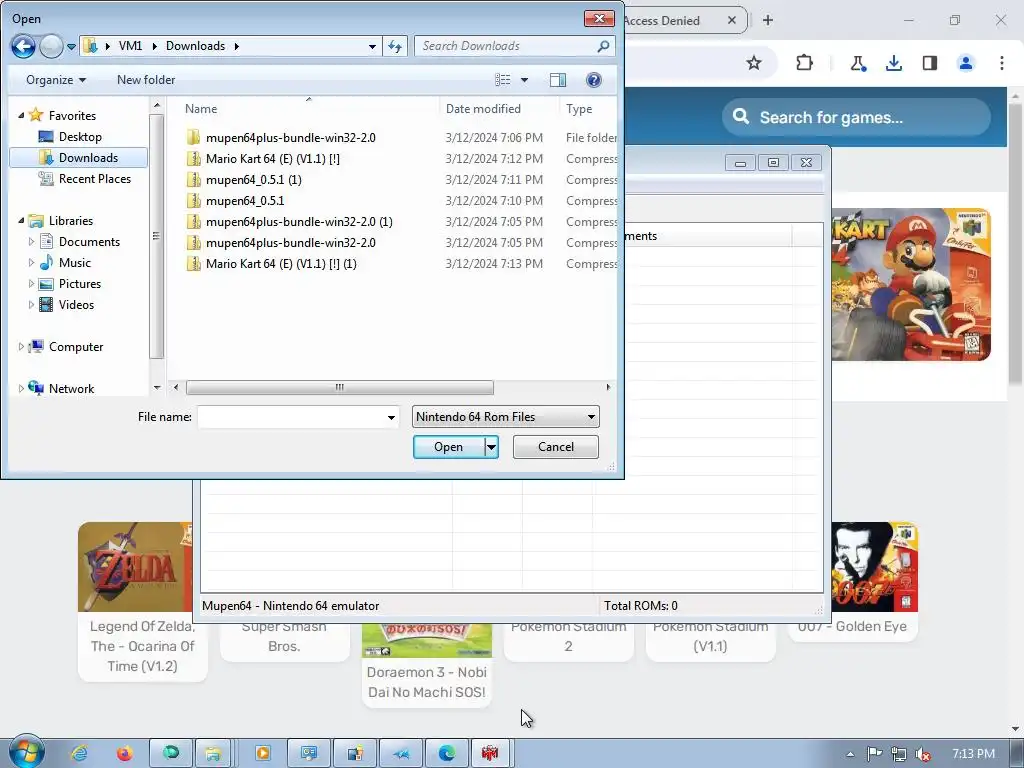Open the Windows Start menu
Screen dimensions: 1024x768
tap(26, 752)
